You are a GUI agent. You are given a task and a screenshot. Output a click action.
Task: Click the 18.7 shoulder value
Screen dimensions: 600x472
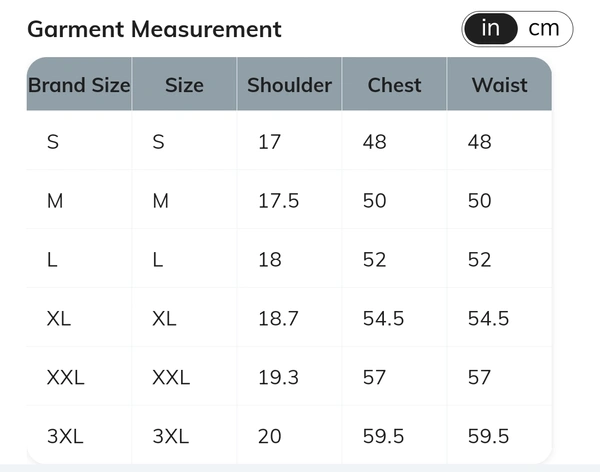(278, 318)
